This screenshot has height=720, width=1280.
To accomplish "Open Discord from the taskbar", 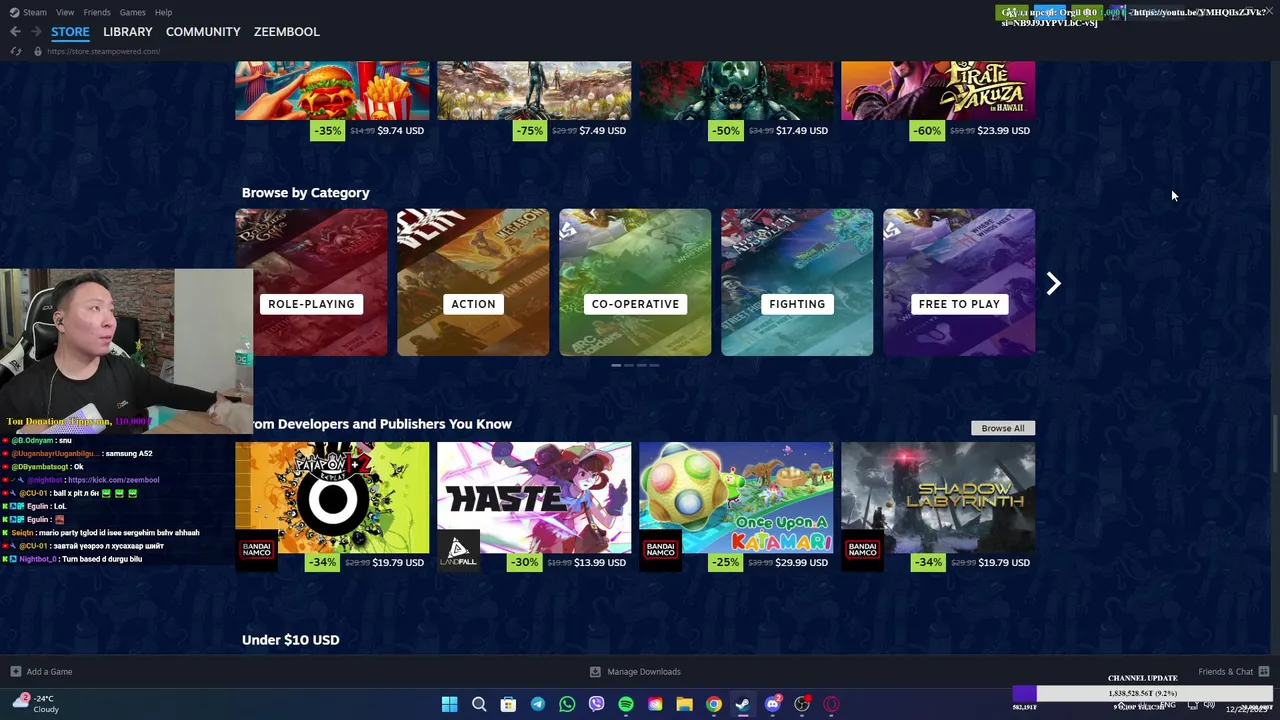I will [x=772, y=704].
